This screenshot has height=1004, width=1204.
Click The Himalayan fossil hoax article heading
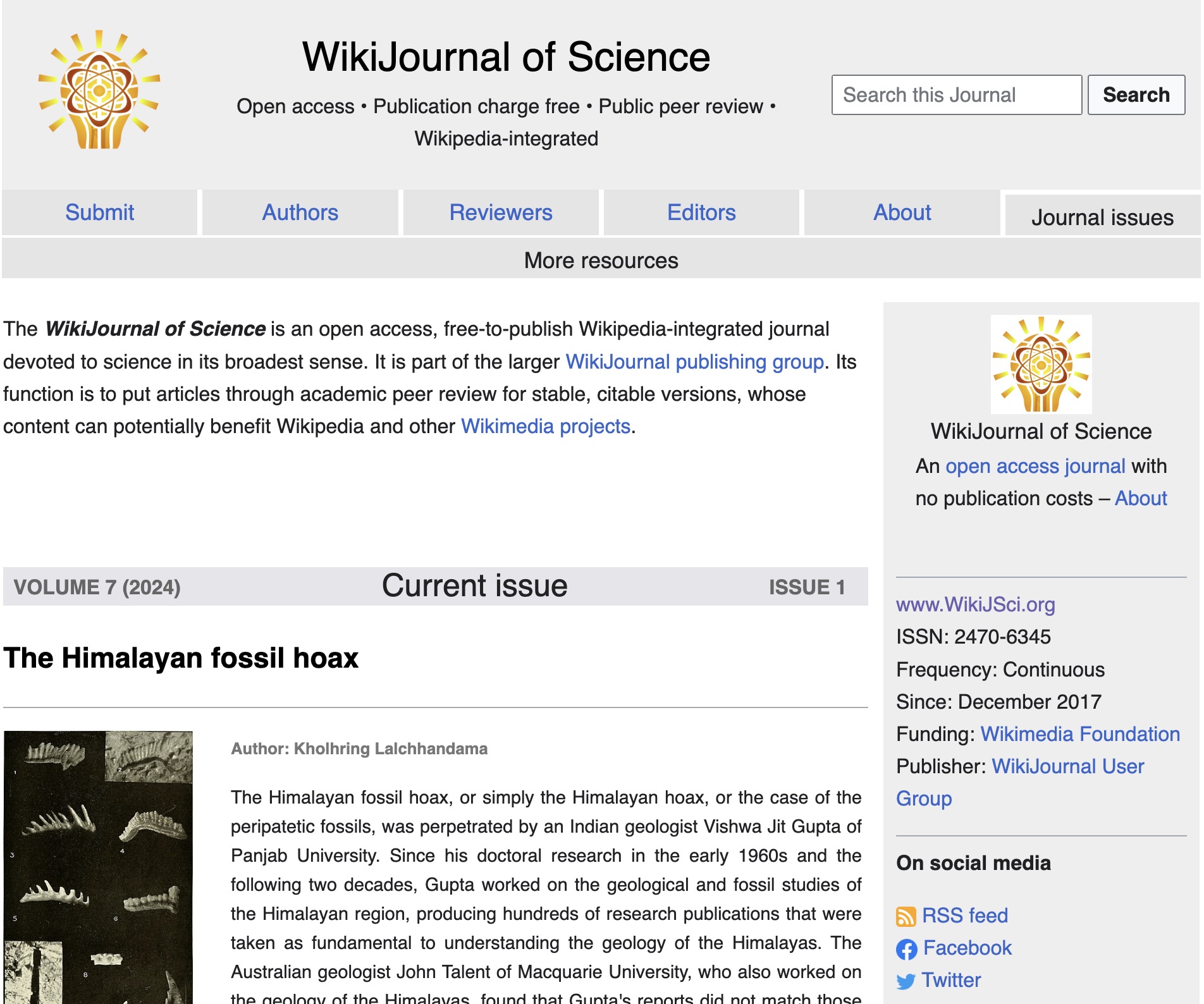point(181,658)
